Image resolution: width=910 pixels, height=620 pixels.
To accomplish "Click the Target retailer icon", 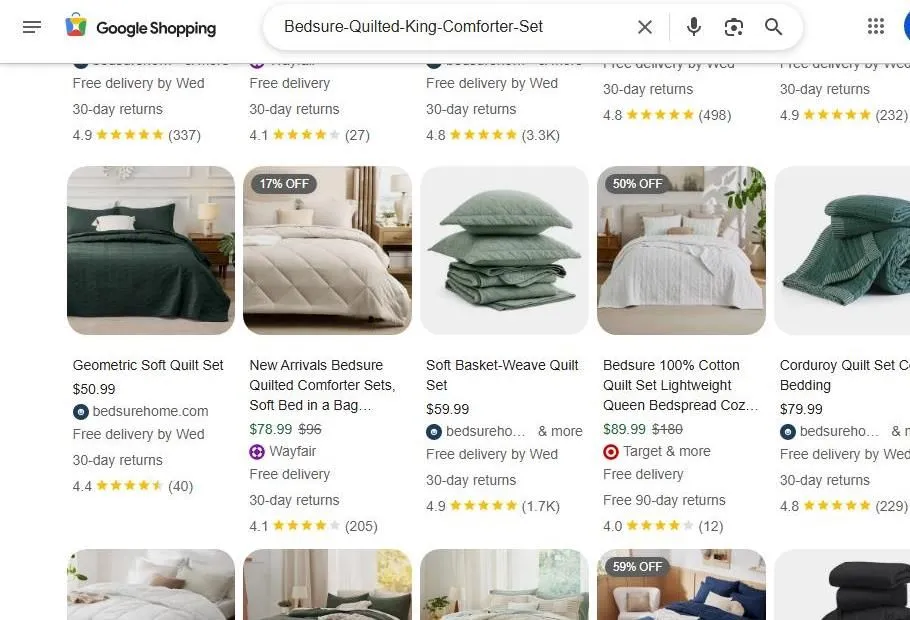I will 610,451.
